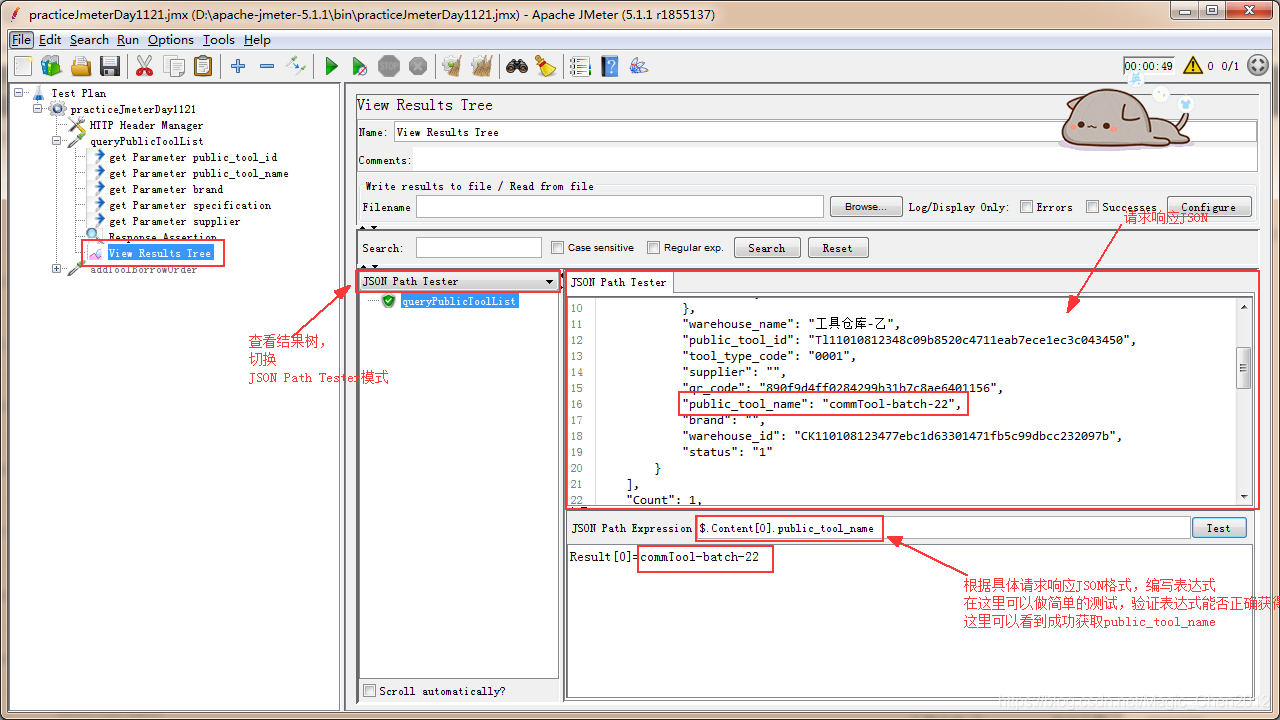Click the JMeter feather icon in toolbar

[638, 66]
